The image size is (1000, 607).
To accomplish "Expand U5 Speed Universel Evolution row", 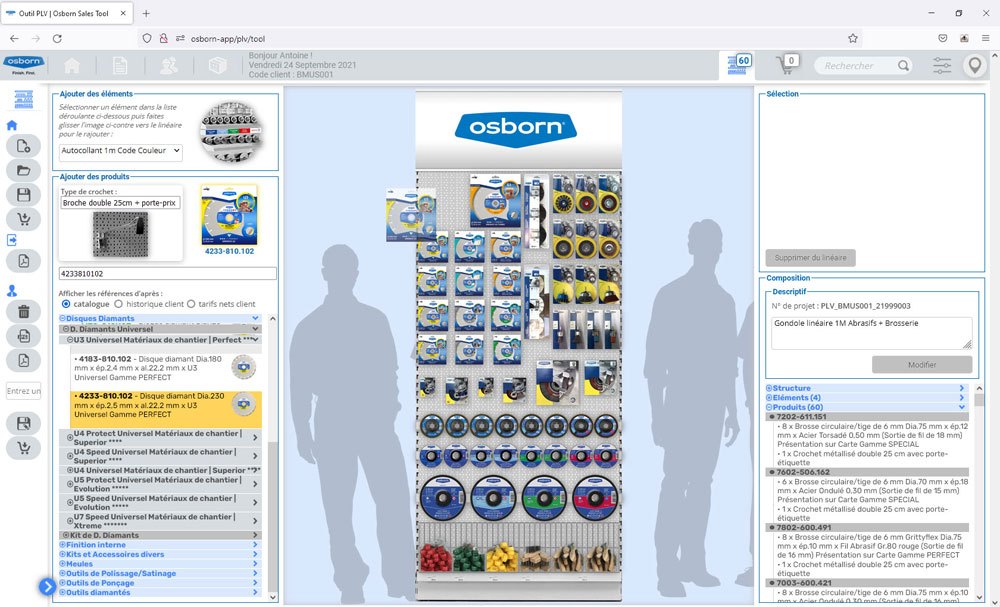I will tap(164, 502).
